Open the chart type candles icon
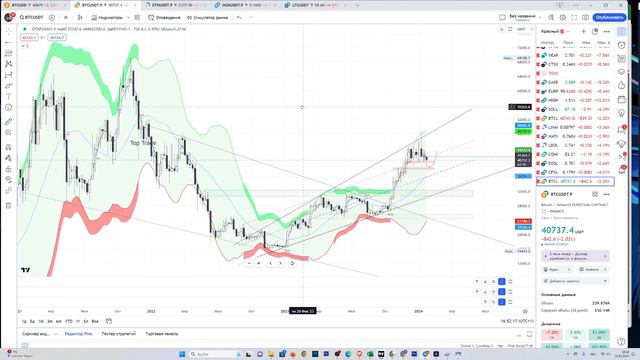The image size is (640, 360). click(x=80, y=18)
